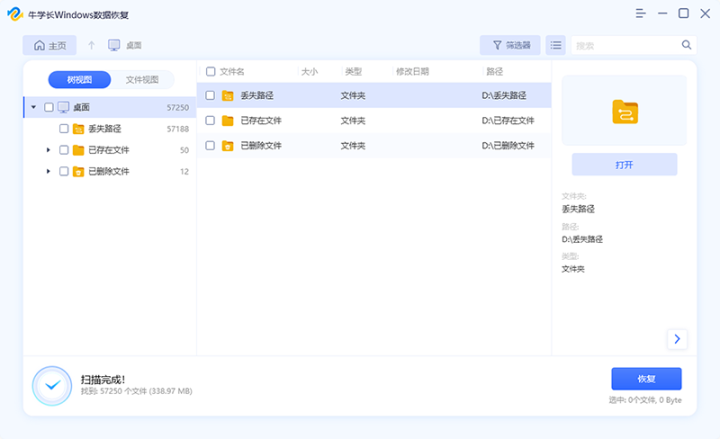This screenshot has width=720, height=439.
Task: Collapse the 桌面 tree node
Action: click(34, 107)
